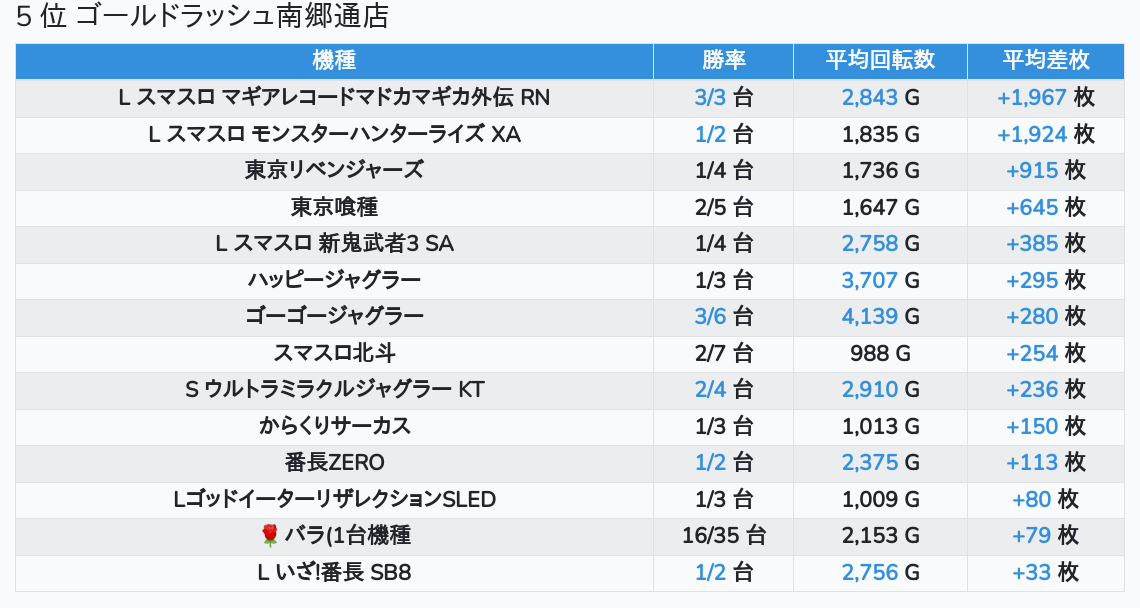
Task: Click the 東京喰種 machine name
Action: 334,207
